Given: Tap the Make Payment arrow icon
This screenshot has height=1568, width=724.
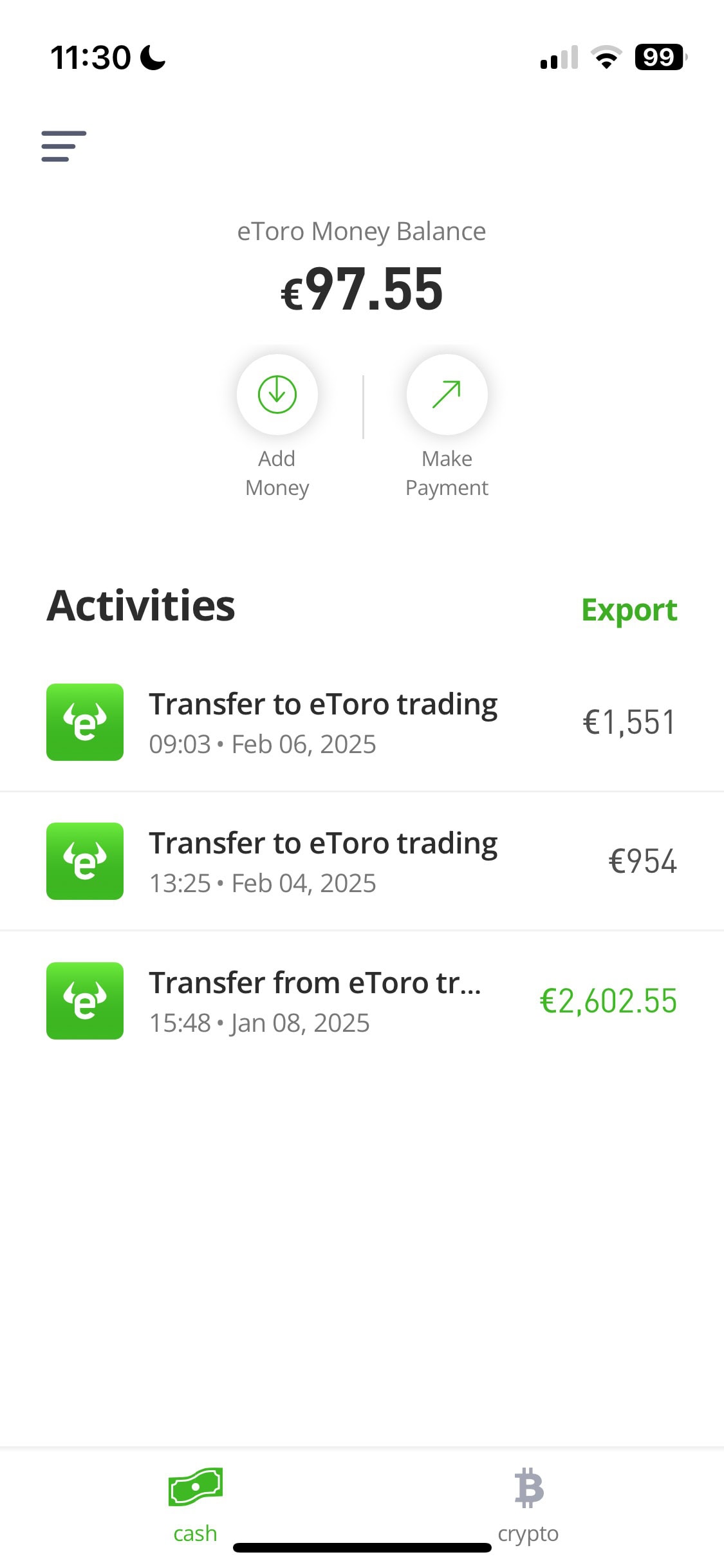Looking at the screenshot, I should click(x=447, y=394).
